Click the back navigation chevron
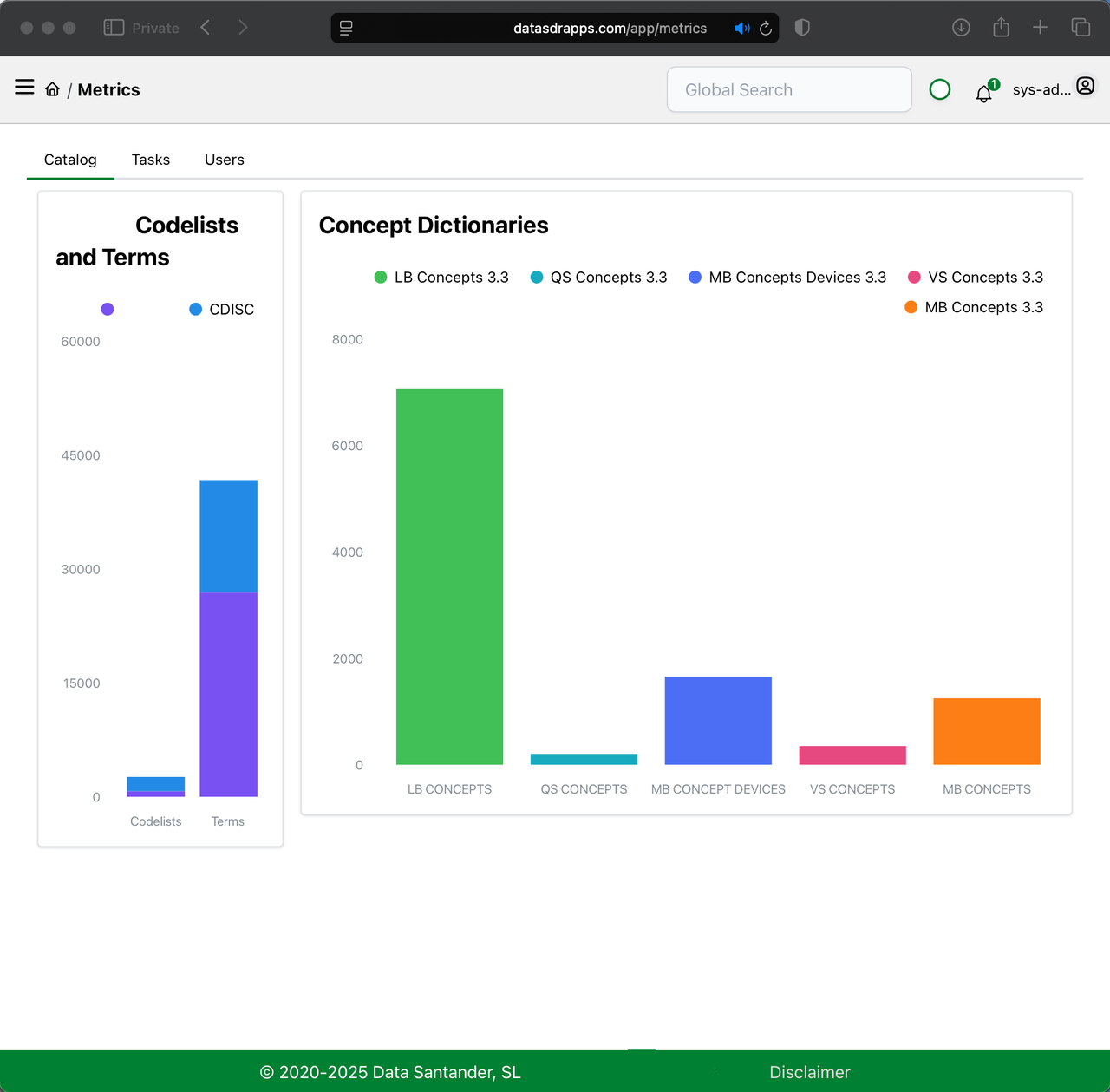 (205, 27)
